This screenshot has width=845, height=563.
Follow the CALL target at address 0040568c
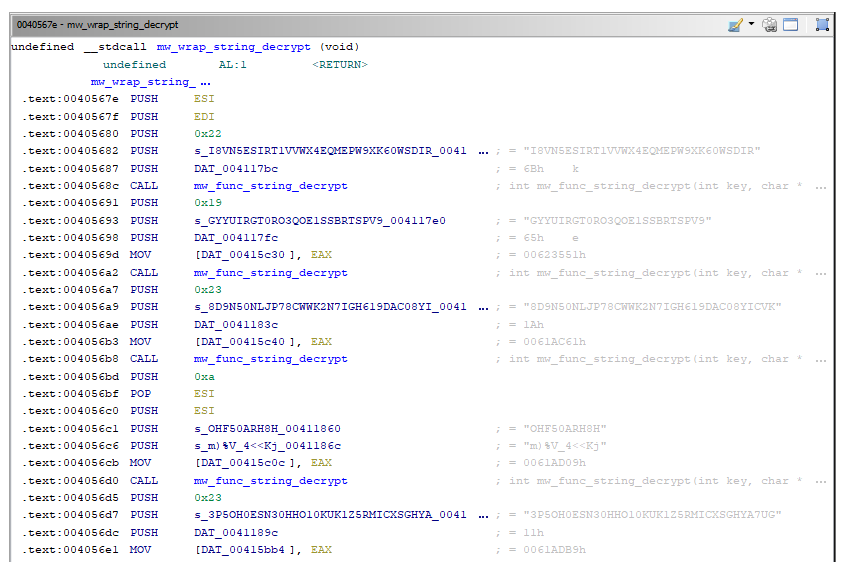[270, 186]
